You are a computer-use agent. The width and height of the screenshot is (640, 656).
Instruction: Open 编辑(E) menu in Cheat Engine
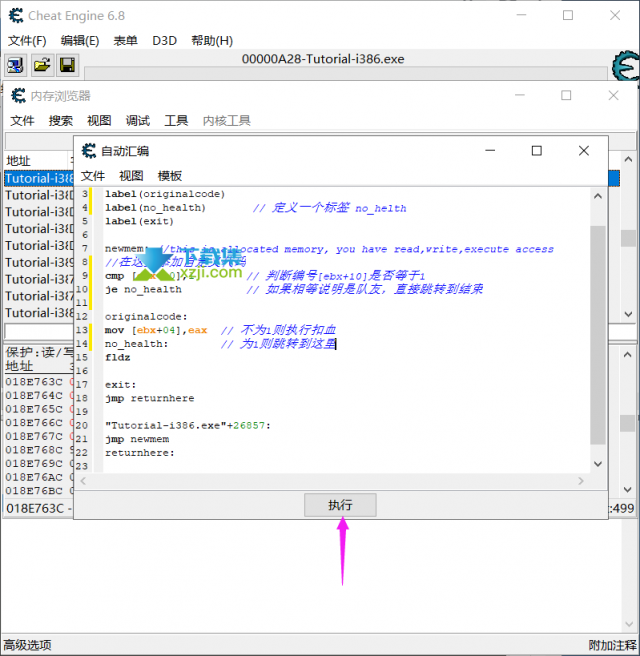tap(79, 41)
